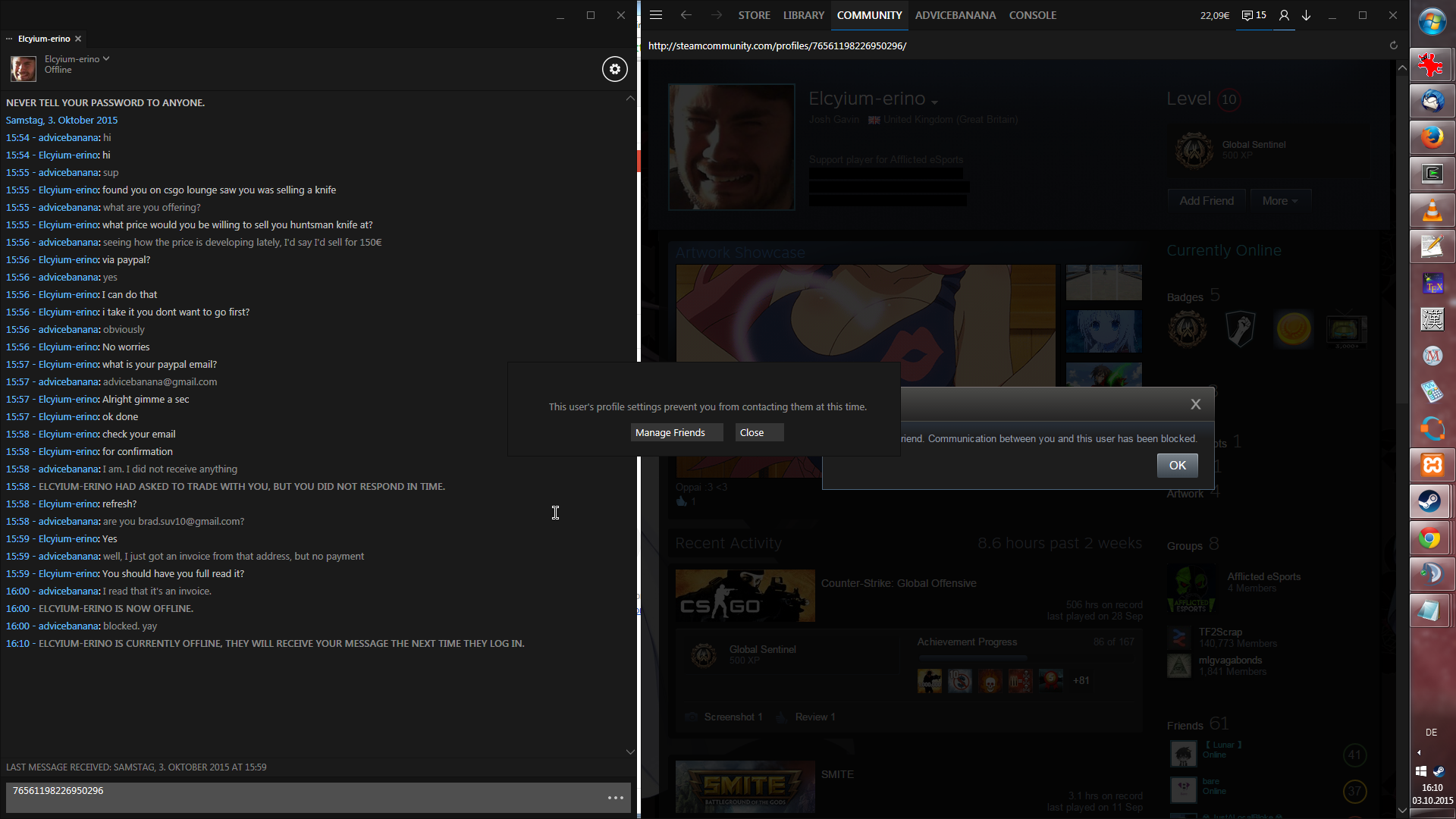Open the Steam hamburger menu

point(656,15)
